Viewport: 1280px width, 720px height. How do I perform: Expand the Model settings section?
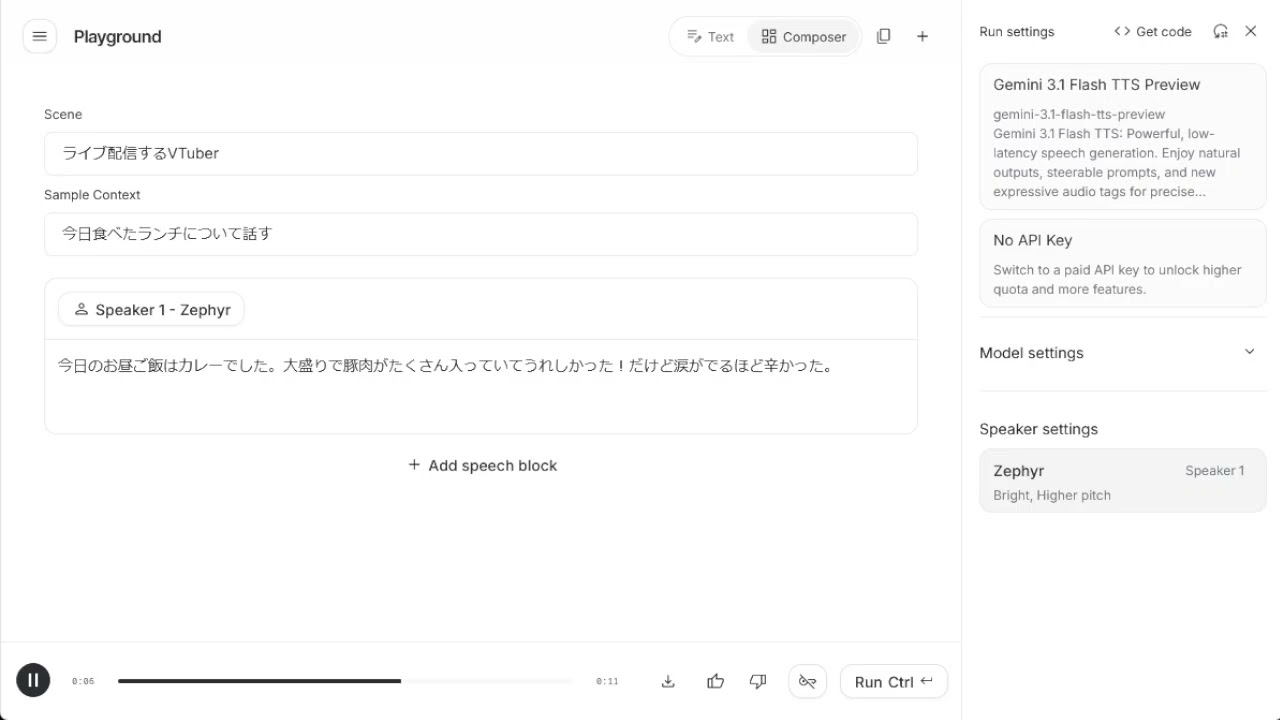(1122, 353)
